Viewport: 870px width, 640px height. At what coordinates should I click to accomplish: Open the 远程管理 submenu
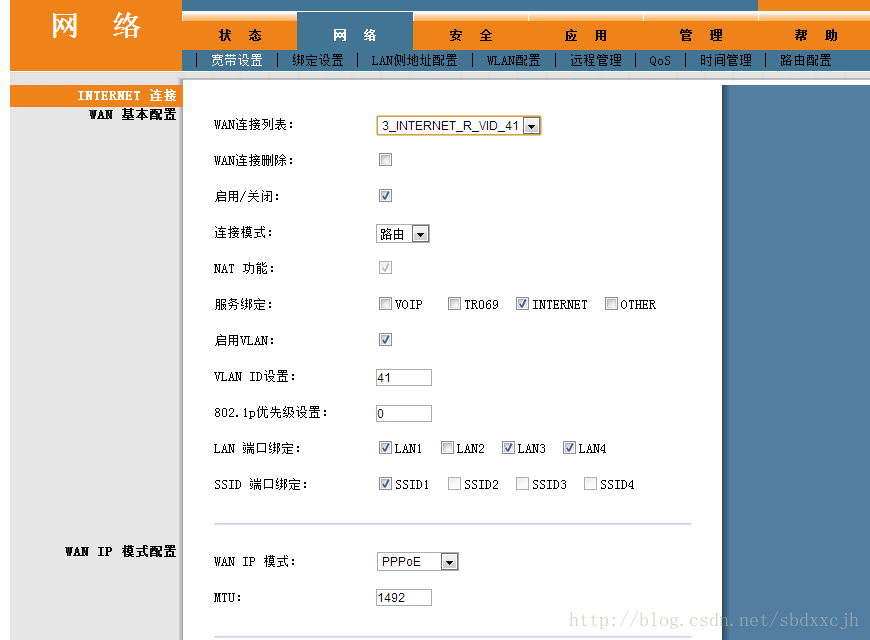pyautogui.click(x=596, y=60)
